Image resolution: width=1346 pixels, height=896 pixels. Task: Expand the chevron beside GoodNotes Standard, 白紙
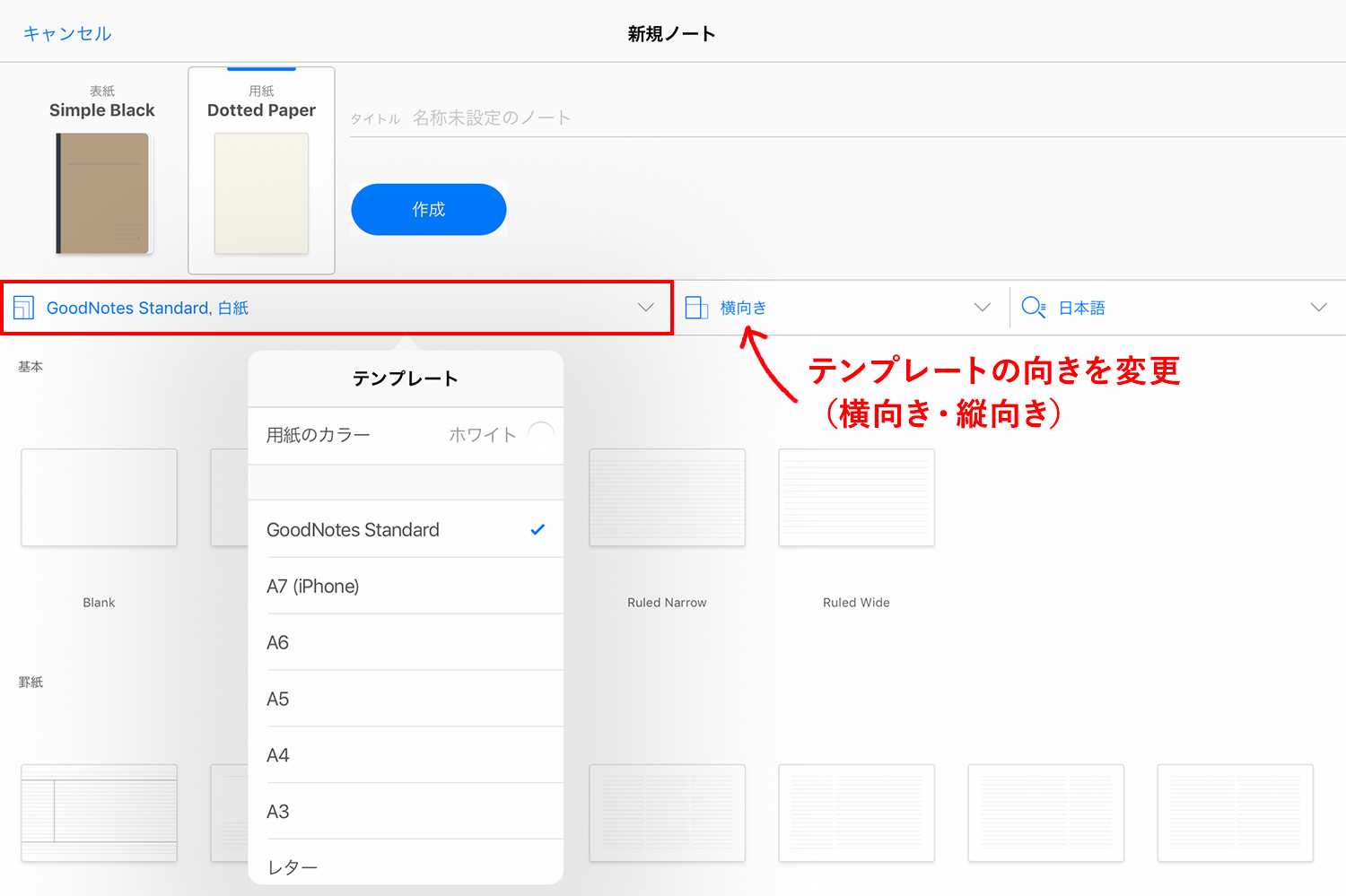click(x=645, y=308)
